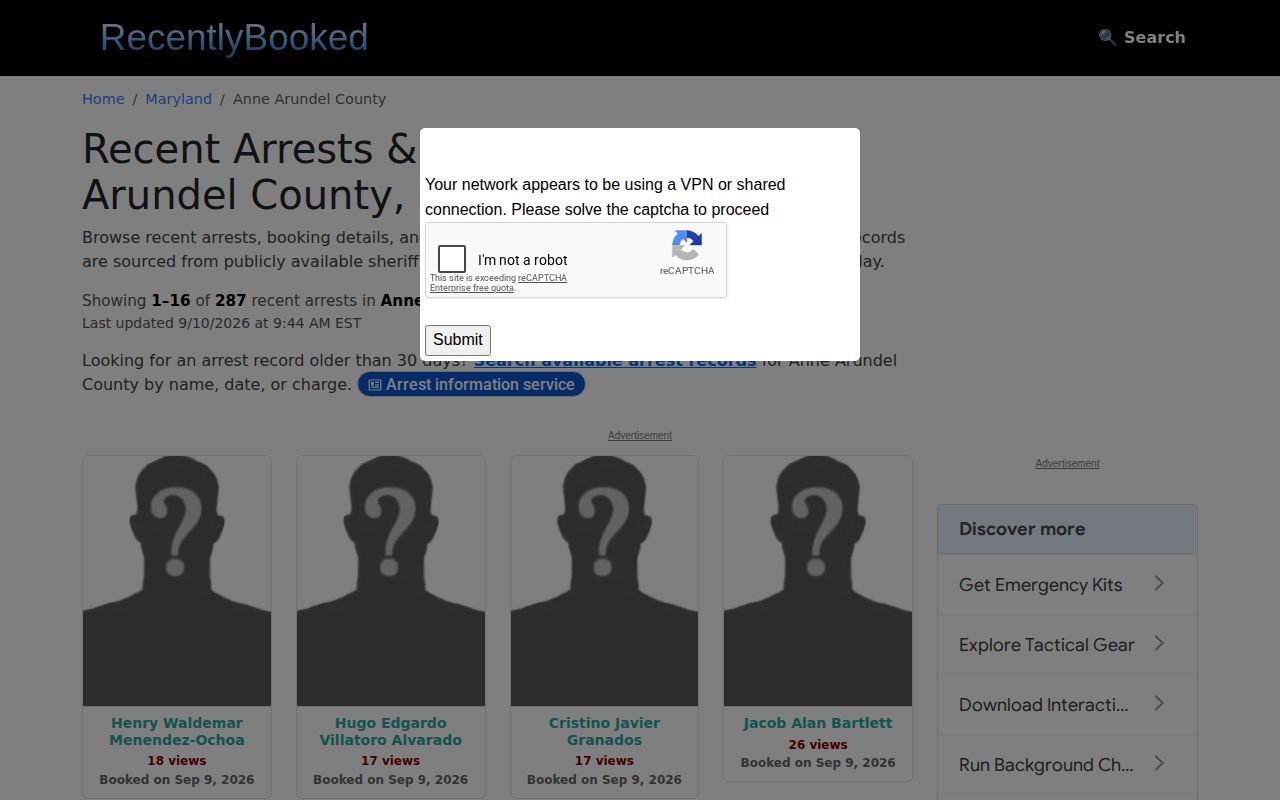The image size is (1280, 800).
Task: Expand Explore Tactical Gear chevron
Action: coord(1159,643)
